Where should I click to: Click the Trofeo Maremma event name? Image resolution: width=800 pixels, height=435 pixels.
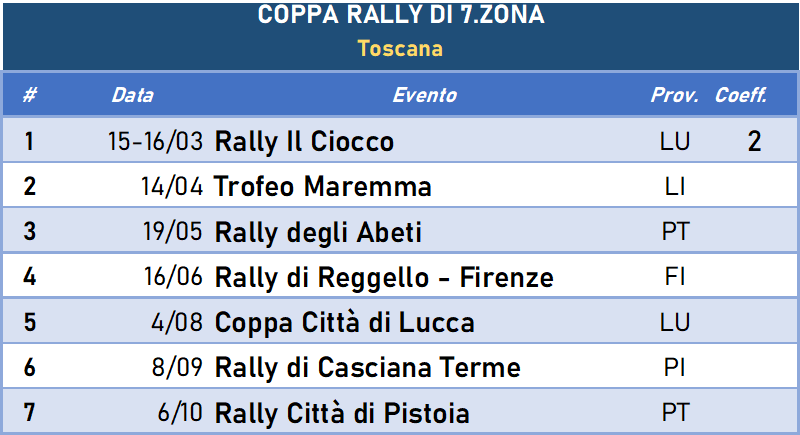[x=322, y=186]
